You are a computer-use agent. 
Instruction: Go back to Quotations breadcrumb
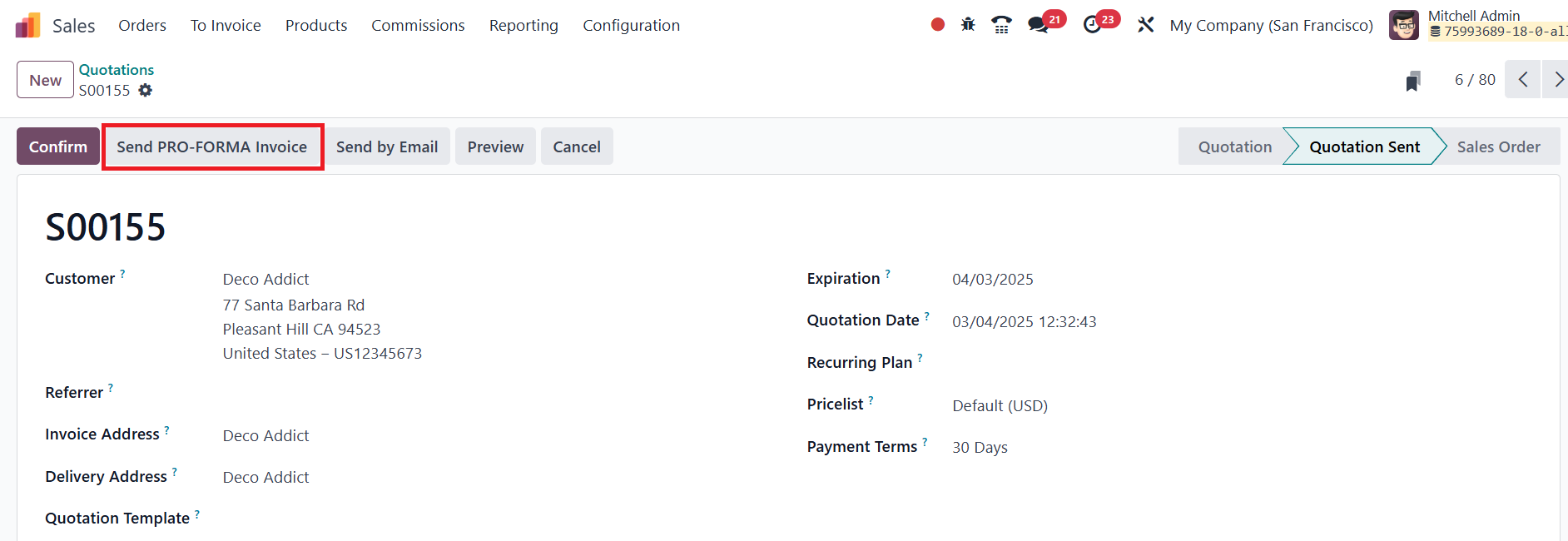point(117,70)
